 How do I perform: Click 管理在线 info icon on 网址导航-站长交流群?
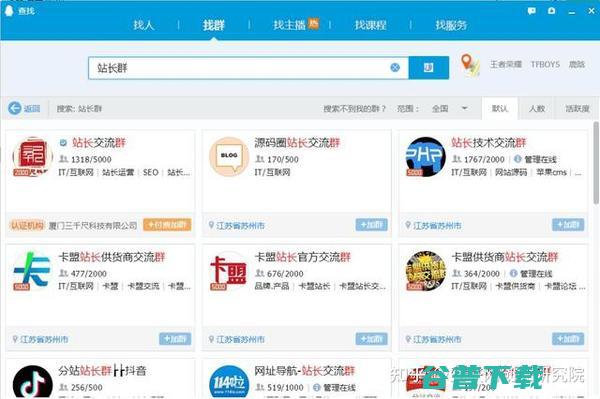point(317,388)
